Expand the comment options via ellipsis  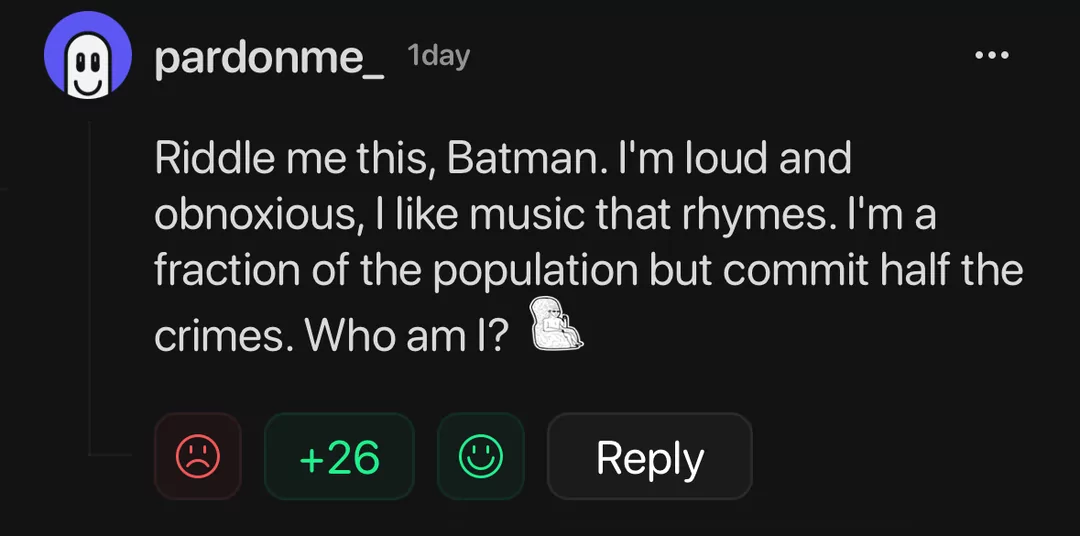(x=993, y=54)
